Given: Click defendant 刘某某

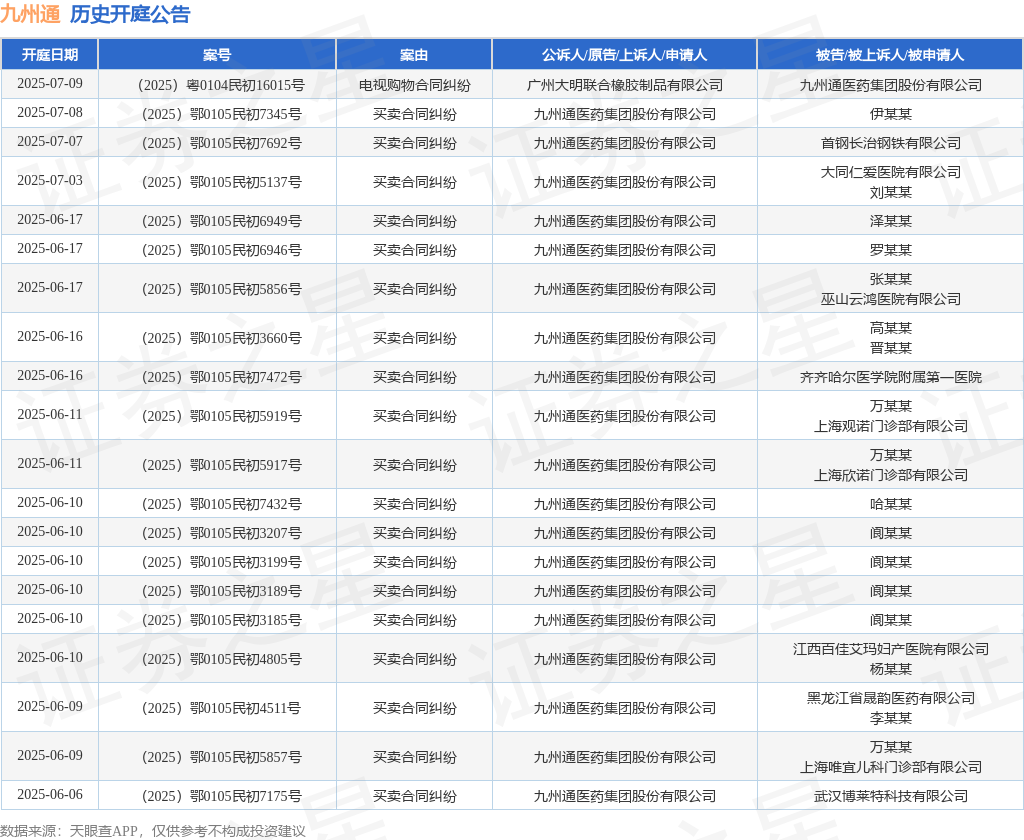Looking at the screenshot, I should coord(890,192).
